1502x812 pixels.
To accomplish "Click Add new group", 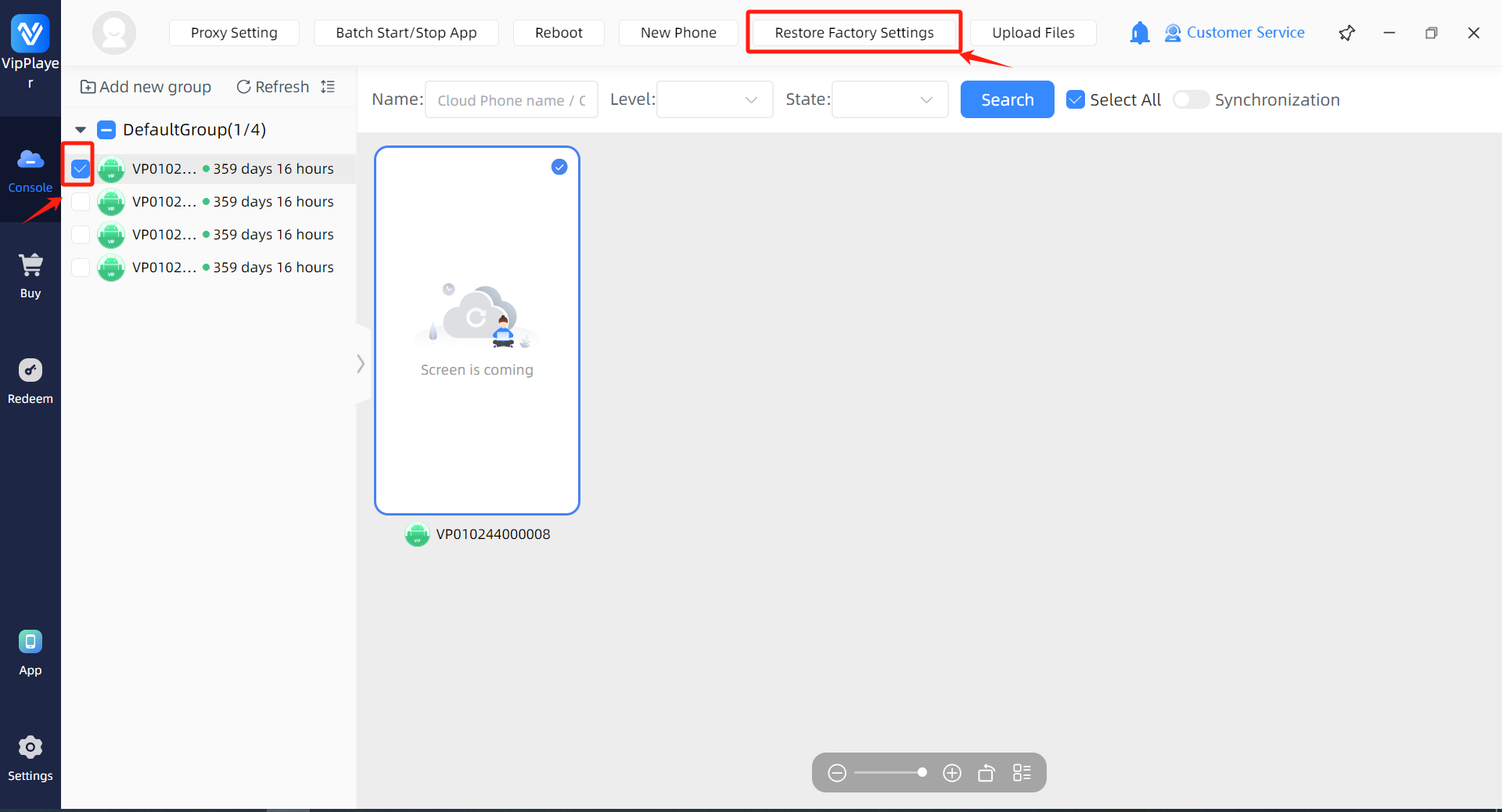I will pos(146,87).
